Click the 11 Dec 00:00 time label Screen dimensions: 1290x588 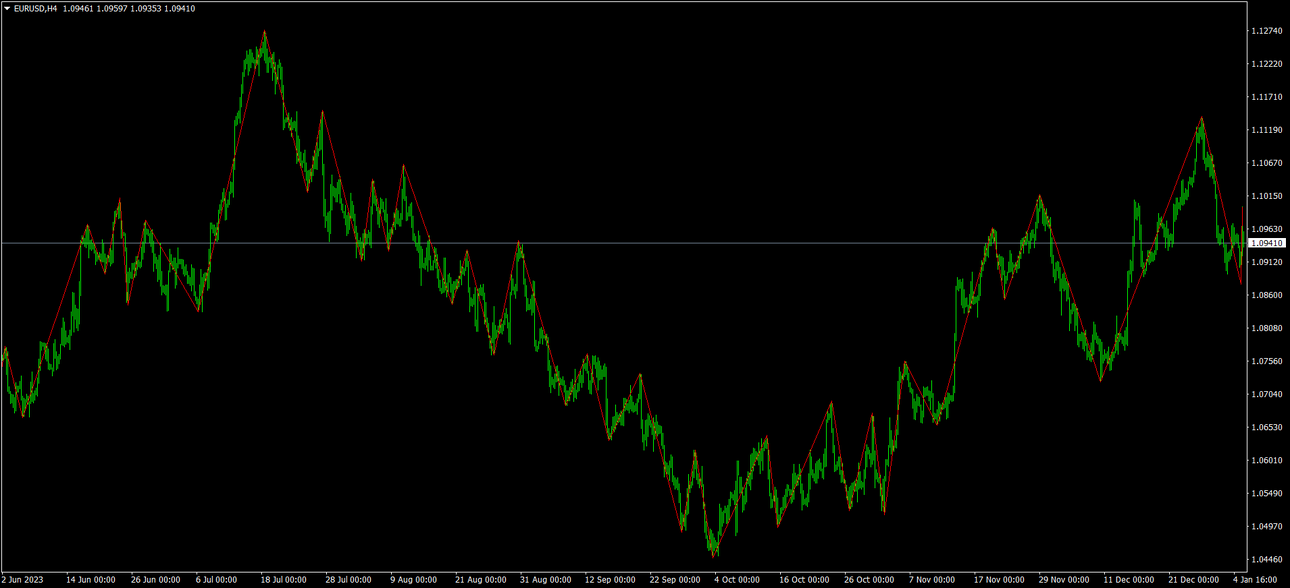(x=1129, y=579)
